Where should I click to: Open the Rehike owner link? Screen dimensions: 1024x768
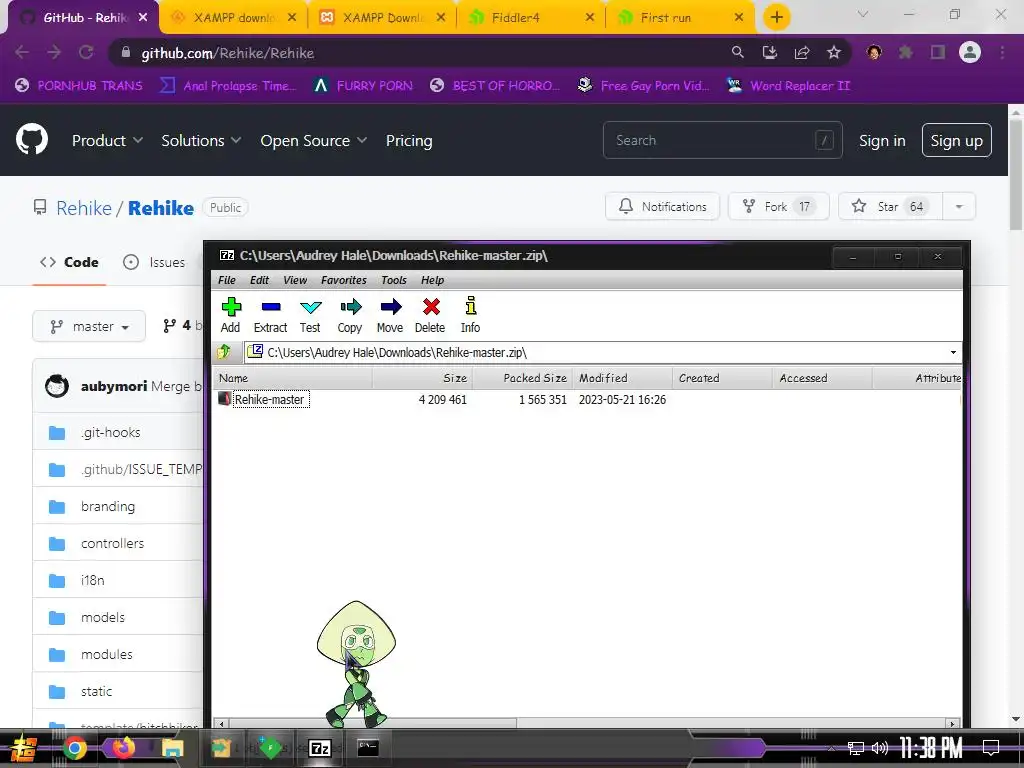(84, 208)
